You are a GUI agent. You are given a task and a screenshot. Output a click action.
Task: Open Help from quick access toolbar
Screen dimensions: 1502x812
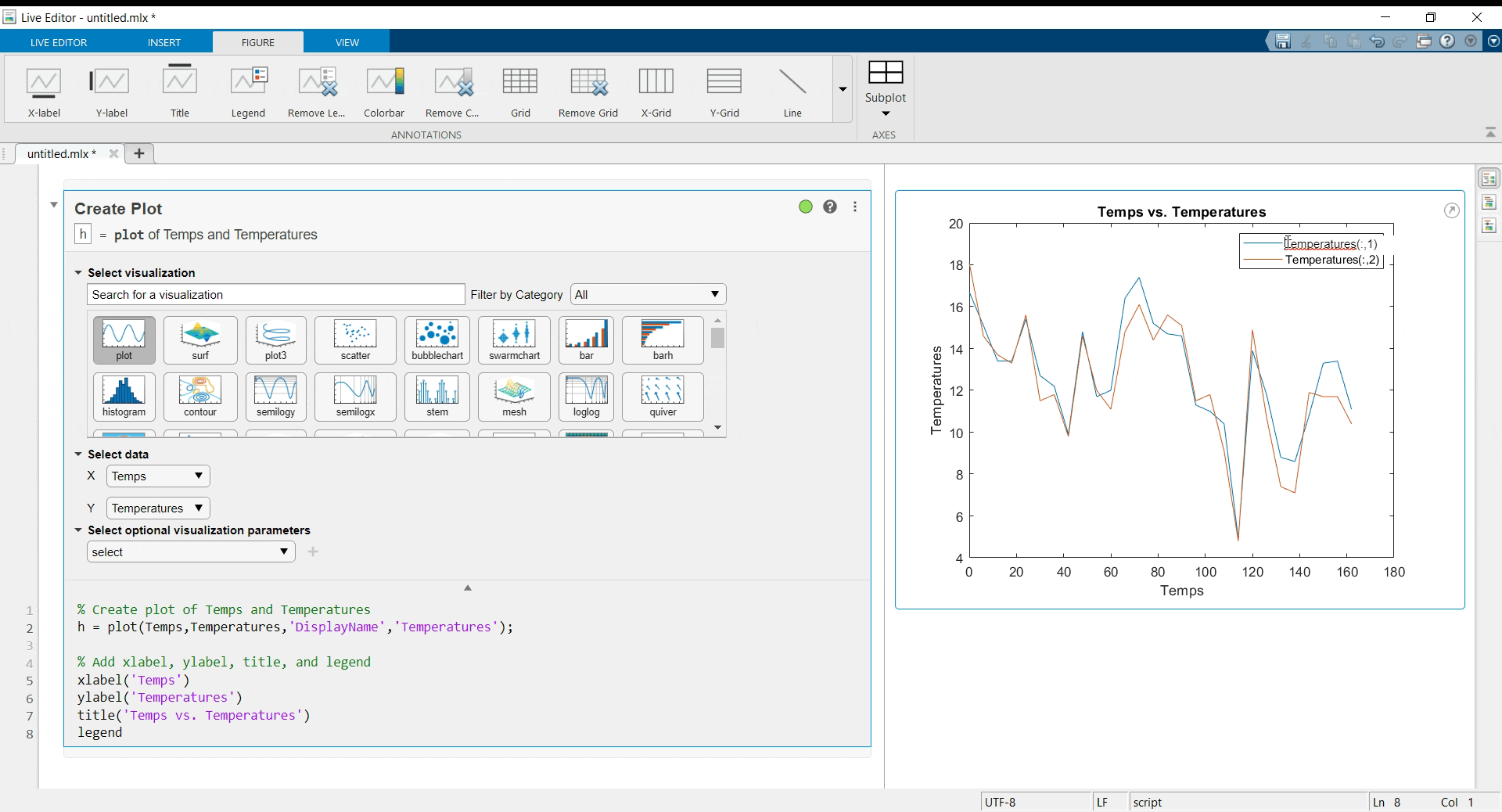click(x=1447, y=41)
